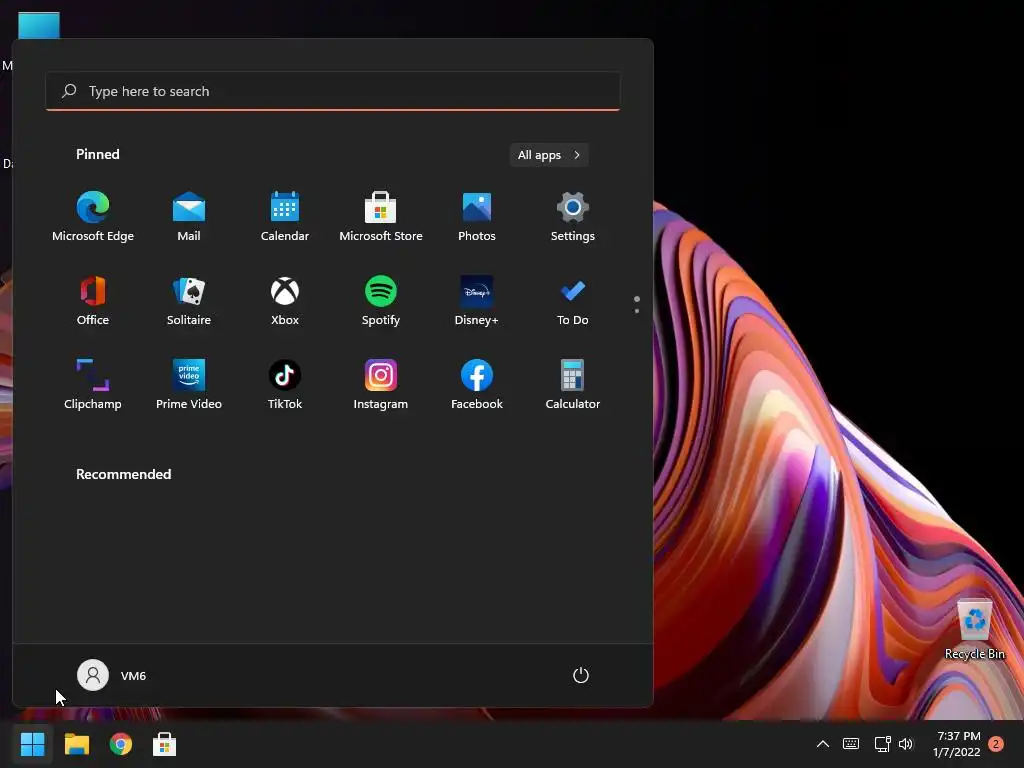Launch TikTok from pinned apps
This screenshot has width=1024, height=768.
point(285,385)
